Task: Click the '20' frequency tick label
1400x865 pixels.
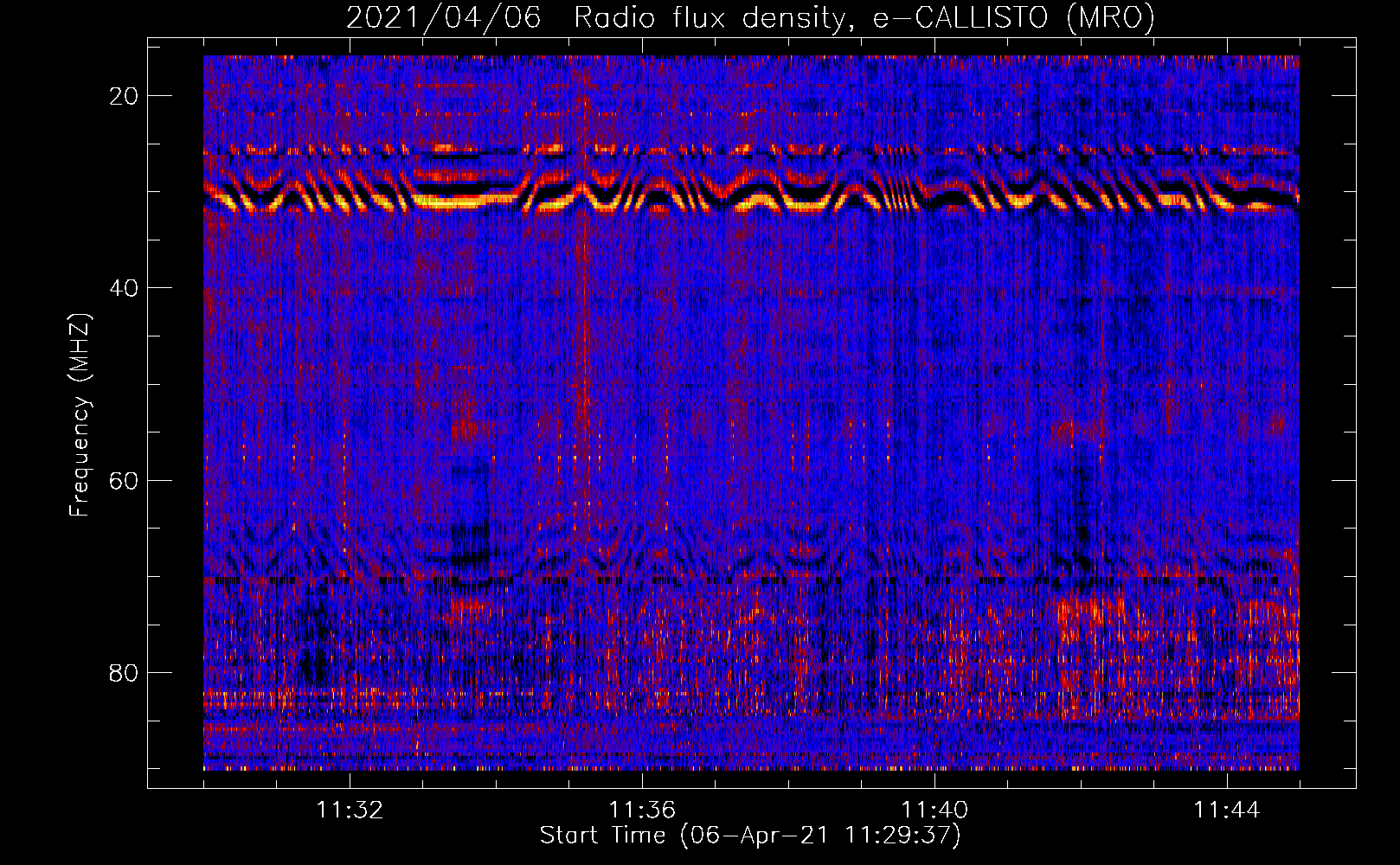Action: pos(124,96)
